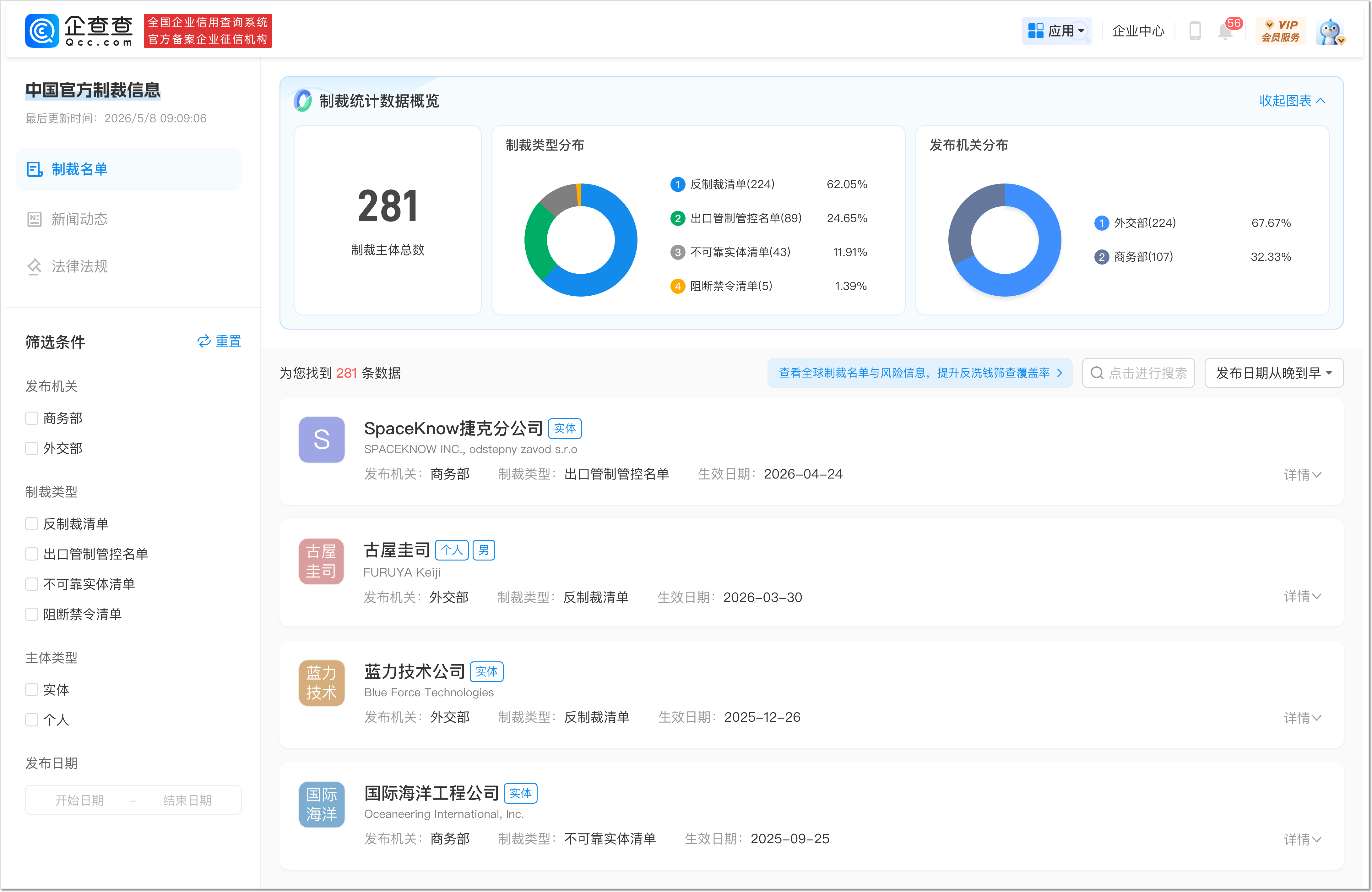
Task: Open the 发布日期从晚到早 sort dropdown
Action: click(1274, 373)
